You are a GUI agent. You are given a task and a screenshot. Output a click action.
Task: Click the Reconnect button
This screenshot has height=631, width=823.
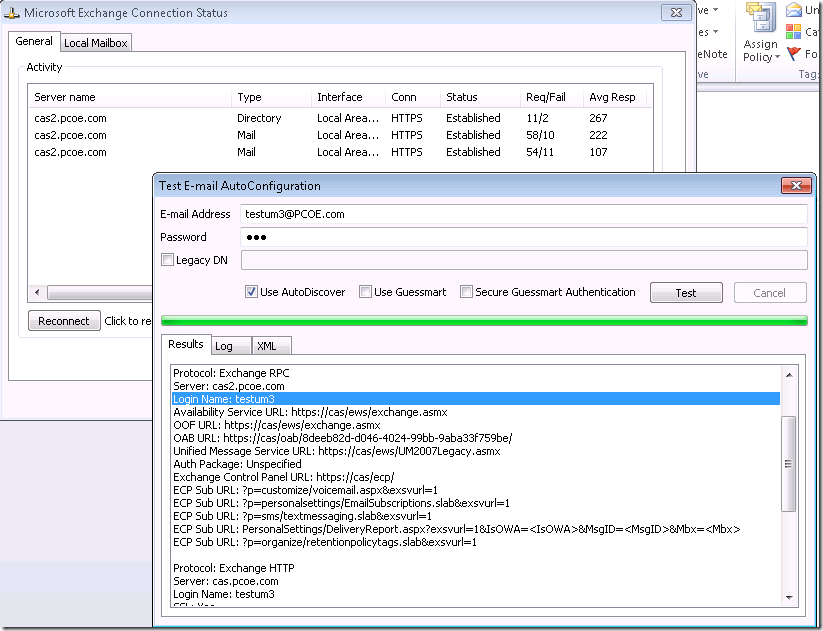point(64,321)
